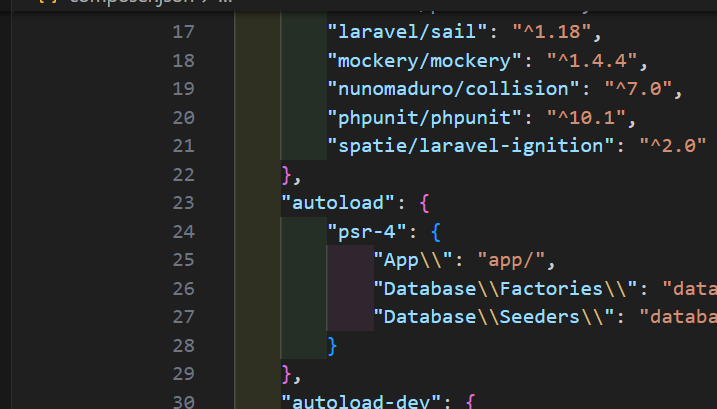Select line number 26 in the gutter
717x409 pixels.
(183, 289)
